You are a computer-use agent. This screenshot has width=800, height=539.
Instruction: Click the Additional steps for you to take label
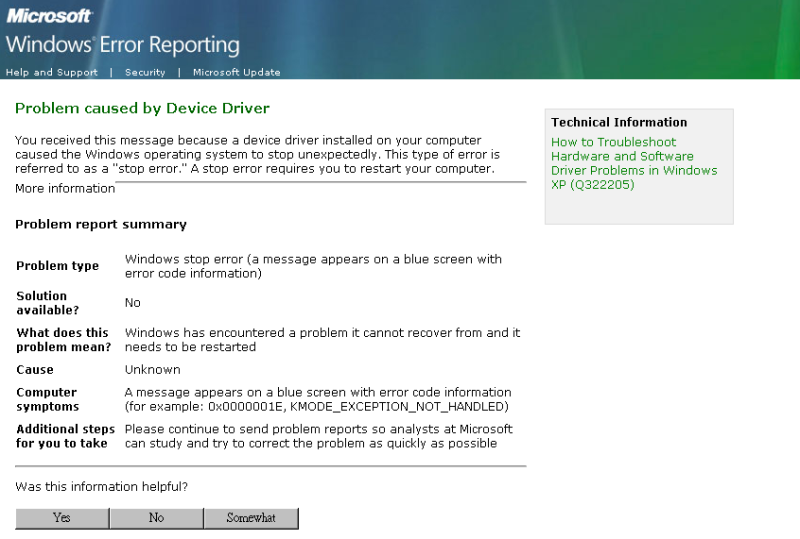point(65,436)
